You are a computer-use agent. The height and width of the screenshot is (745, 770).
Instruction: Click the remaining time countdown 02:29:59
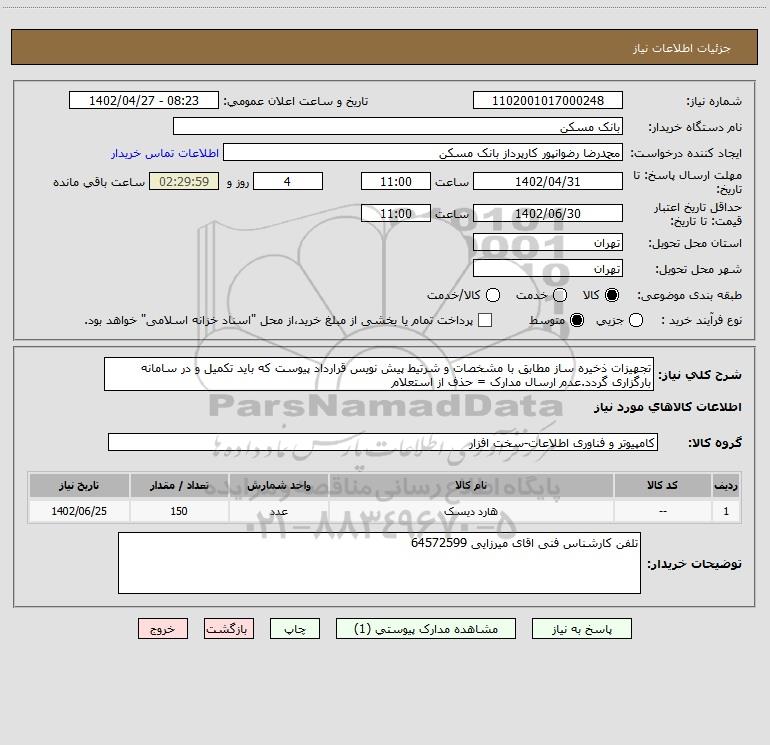184,182
